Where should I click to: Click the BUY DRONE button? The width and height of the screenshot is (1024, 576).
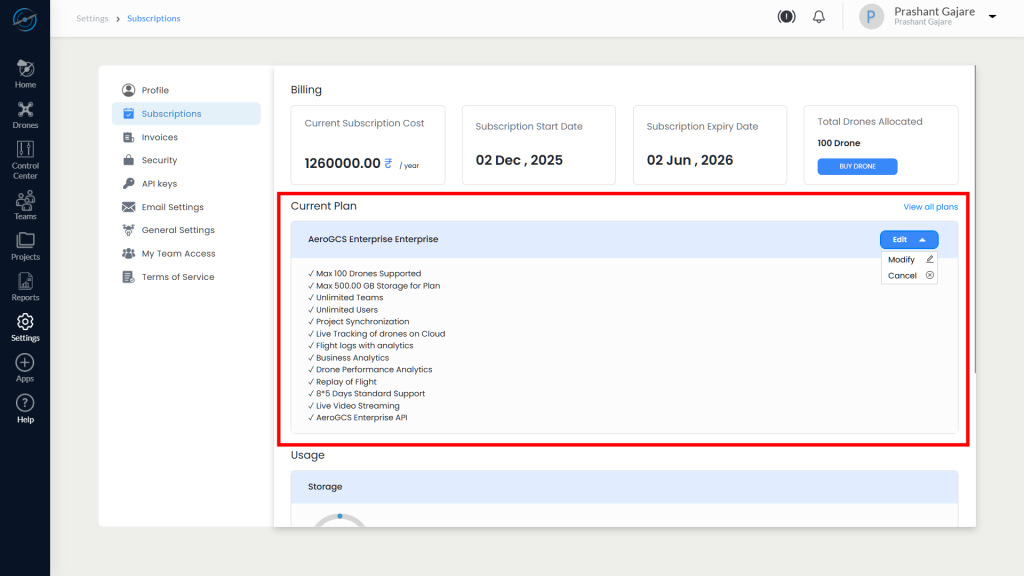coord(857,166)
